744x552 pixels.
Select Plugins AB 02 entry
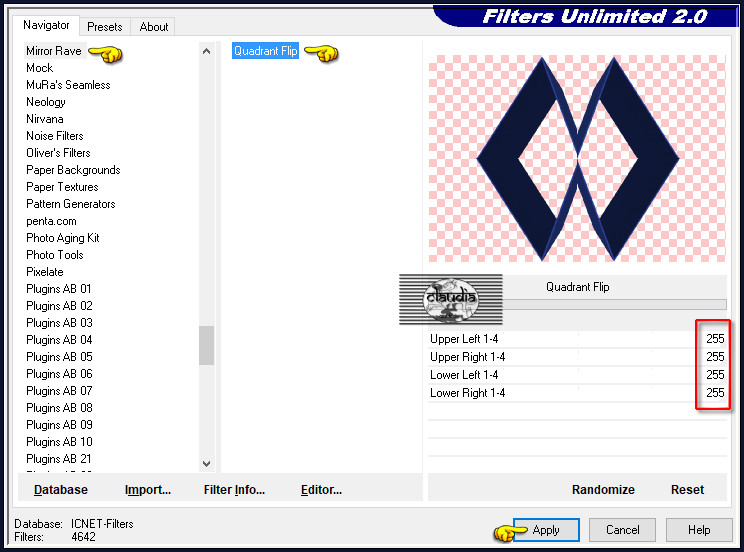point(59,306)
